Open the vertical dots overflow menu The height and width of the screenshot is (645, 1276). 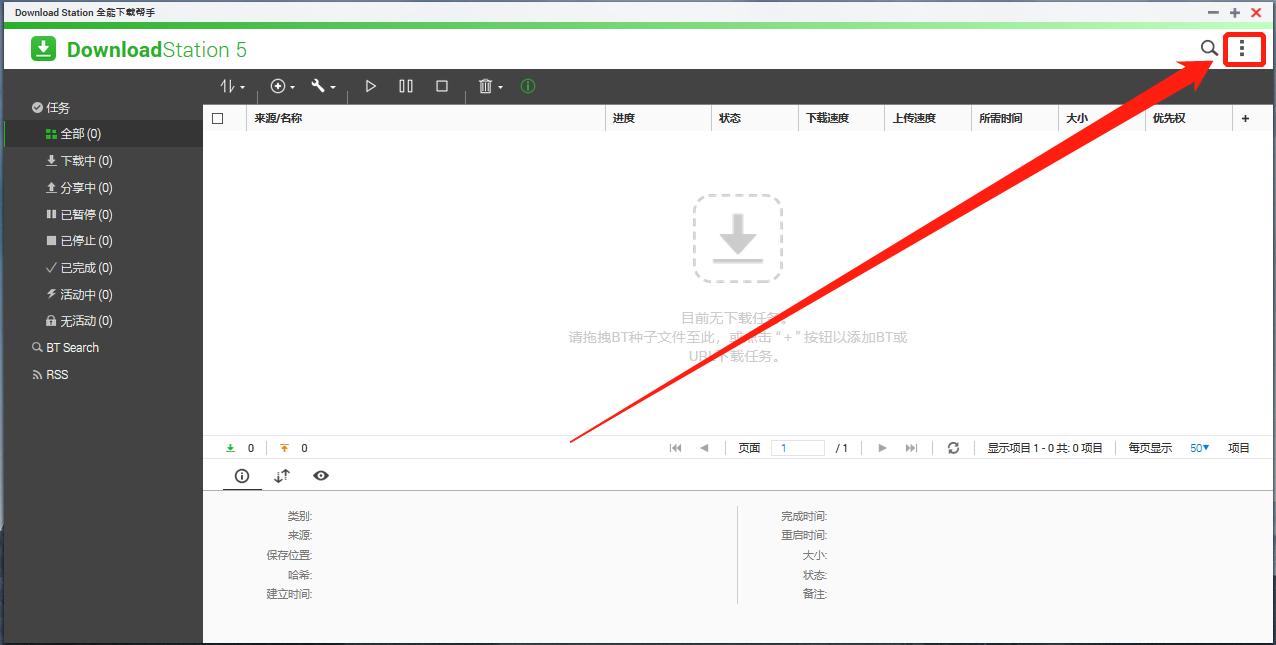(x=1244, y=48)
